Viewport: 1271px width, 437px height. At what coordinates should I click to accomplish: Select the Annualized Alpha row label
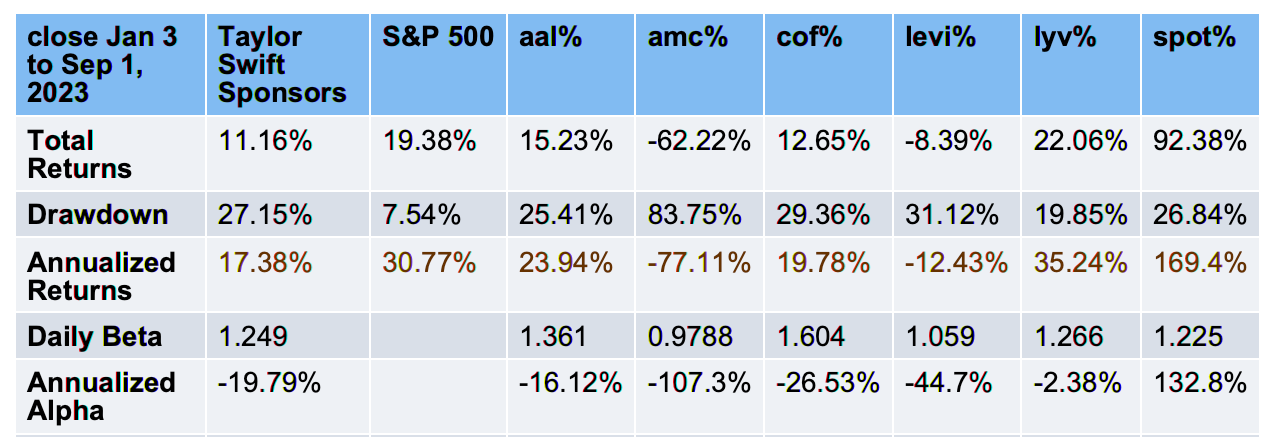click(101, 396)
